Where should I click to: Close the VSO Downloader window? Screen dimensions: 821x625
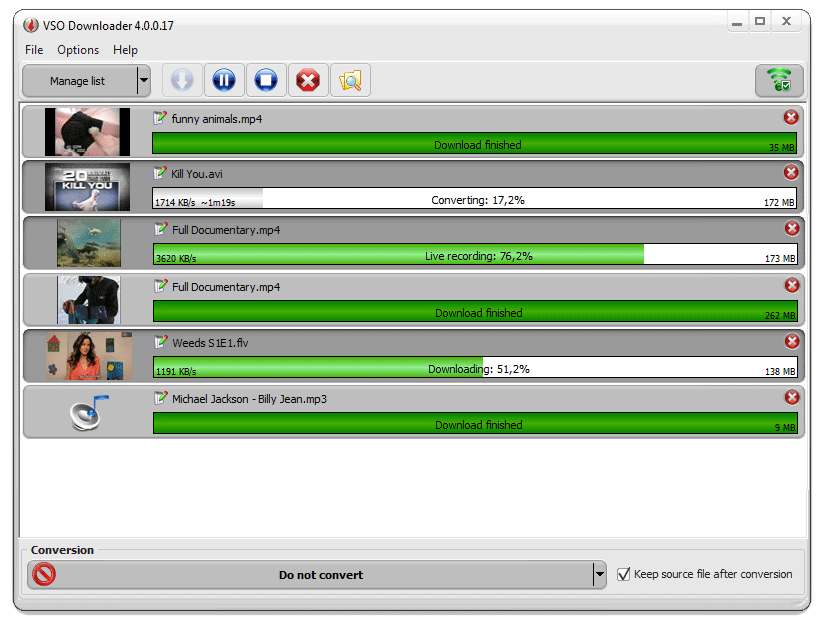tap(786, 21)
